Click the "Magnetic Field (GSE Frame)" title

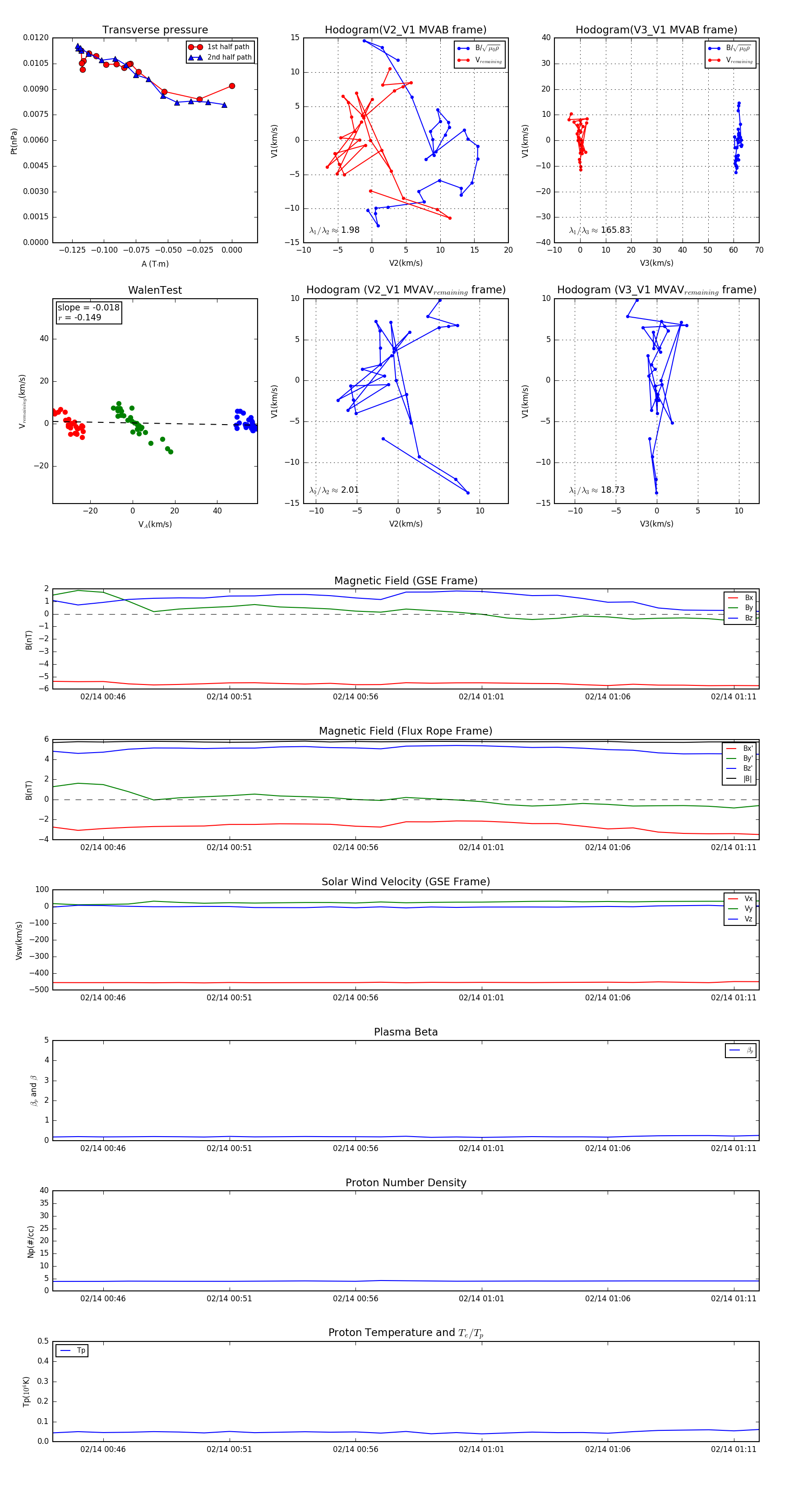click(406, 581)
